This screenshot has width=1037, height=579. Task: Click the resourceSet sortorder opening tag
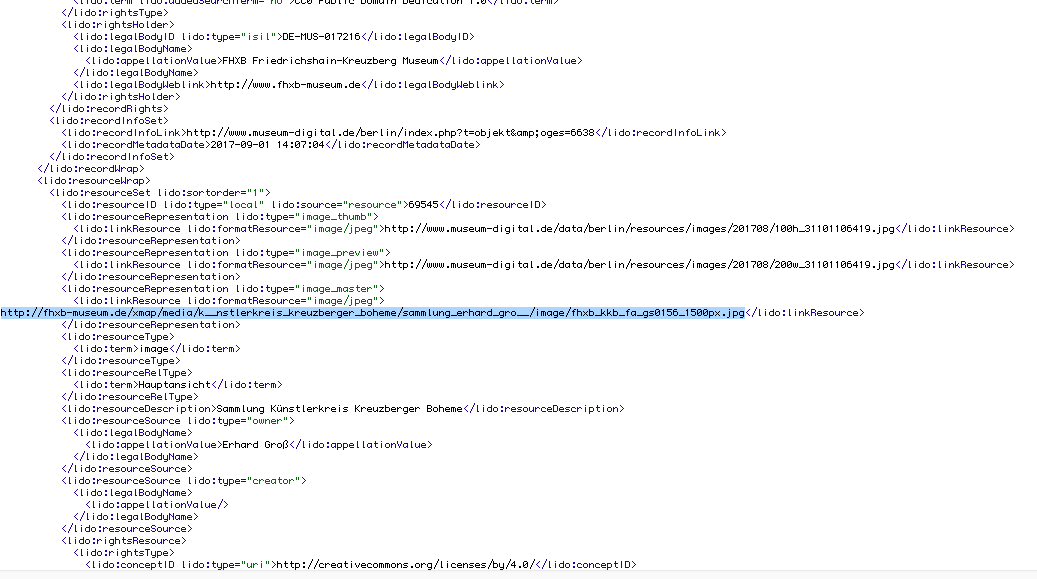point(160,193)
